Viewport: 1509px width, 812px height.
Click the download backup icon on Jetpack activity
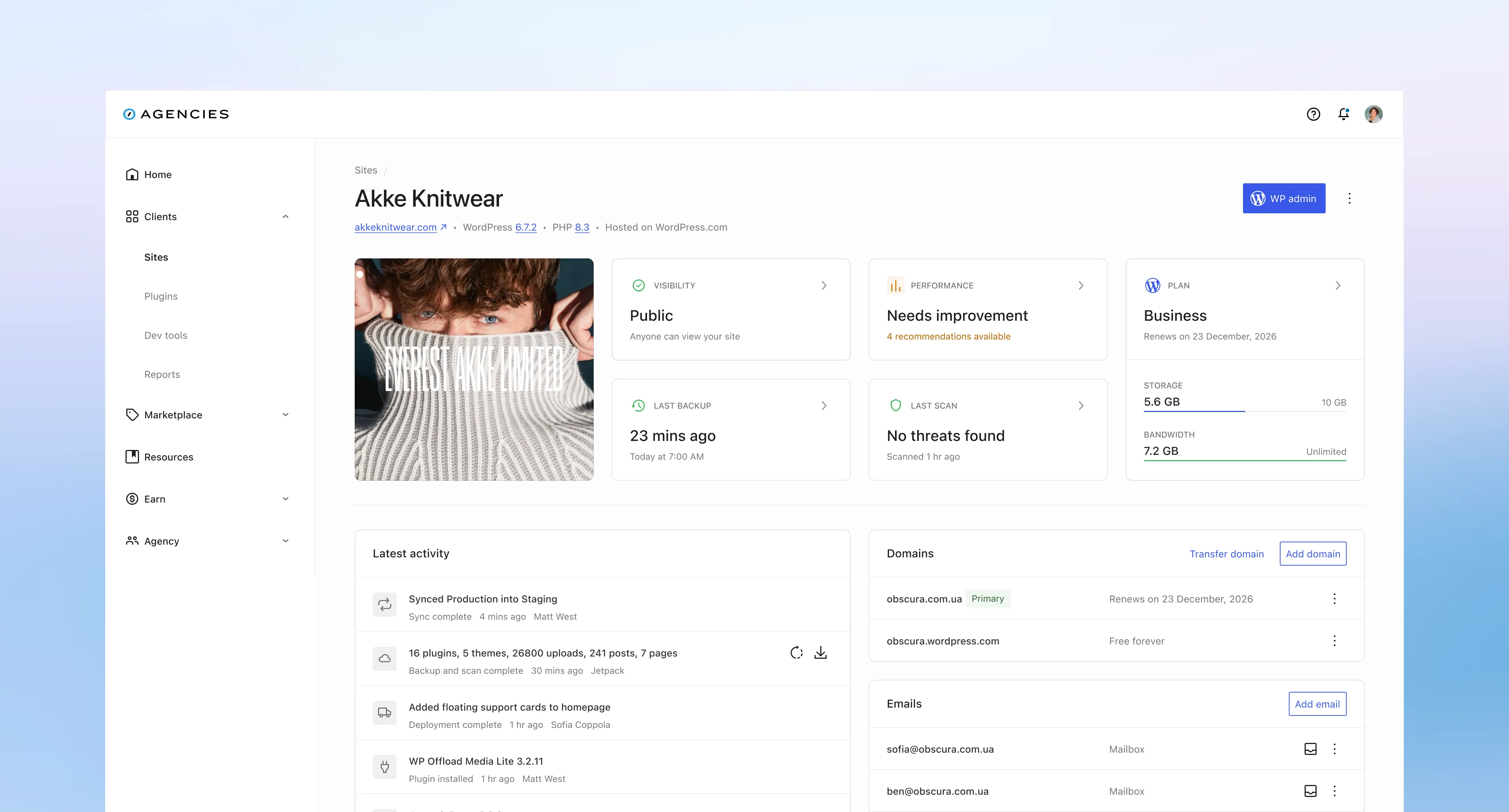pyautogui.click(x=821, y=652)
